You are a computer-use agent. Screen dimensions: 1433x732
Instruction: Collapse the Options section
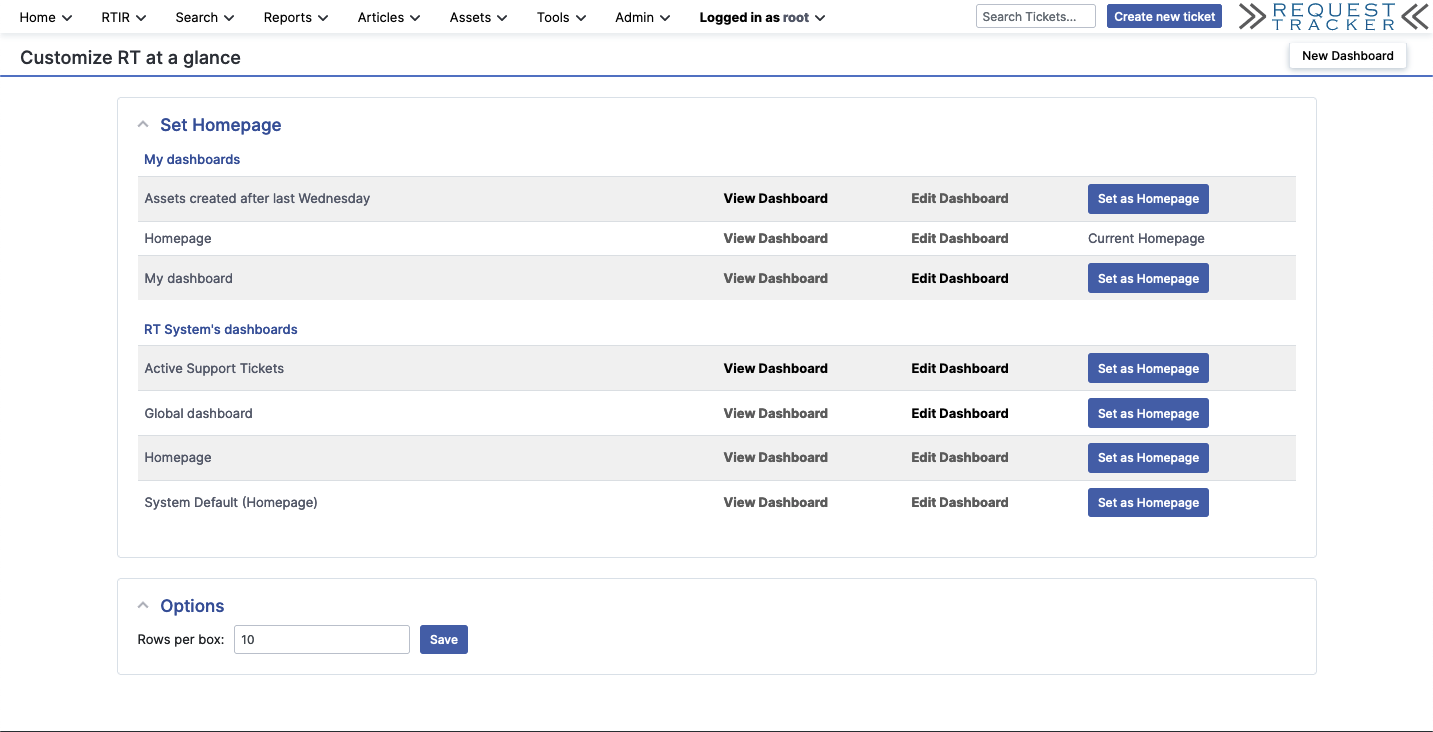point(143,606)
